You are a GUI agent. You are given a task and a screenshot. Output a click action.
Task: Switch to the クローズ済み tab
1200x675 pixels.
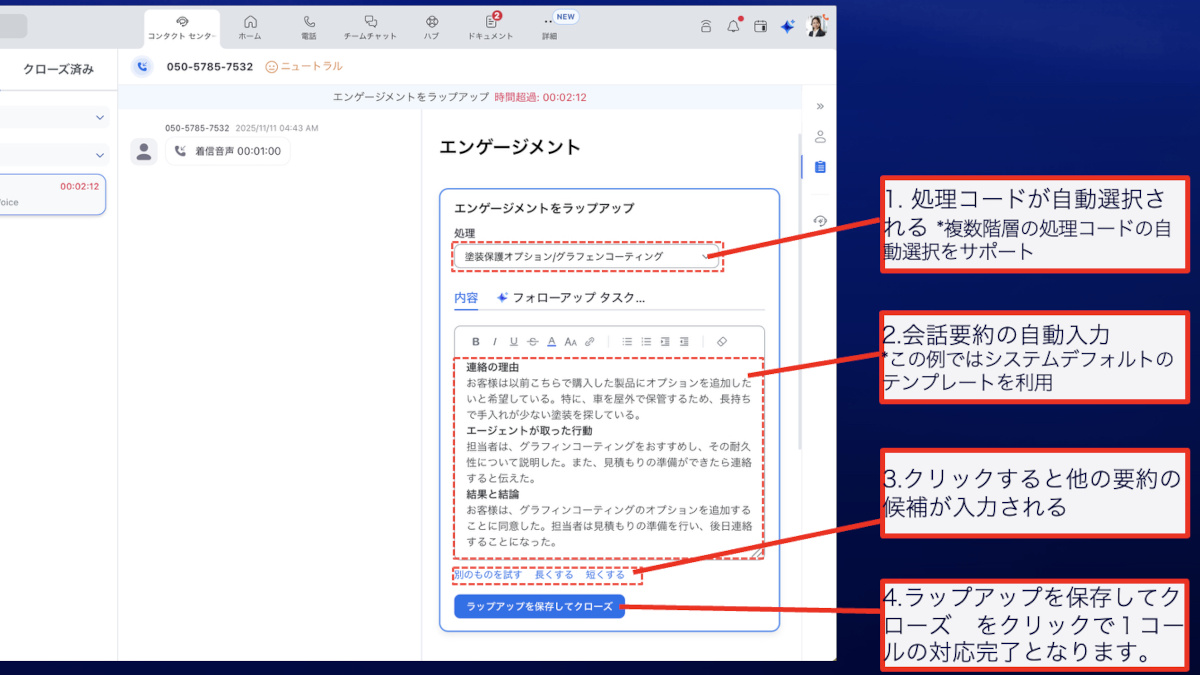[x=58, y=69]
